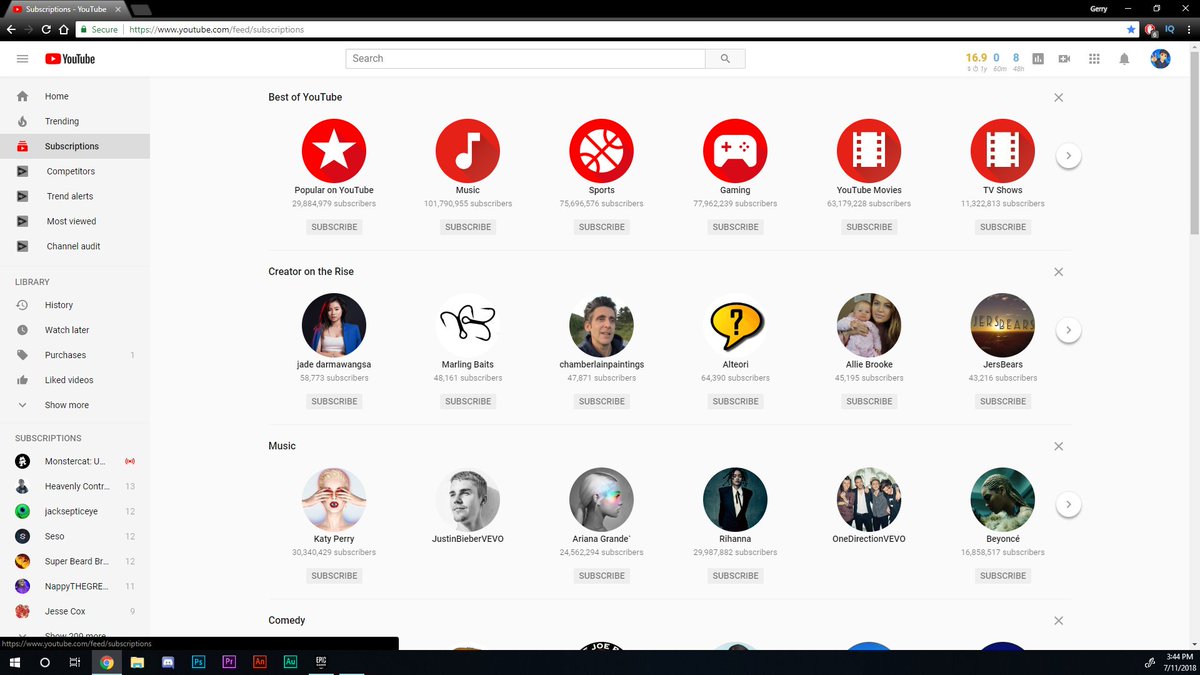Image resolution: width=1200 pixels, height=675 pixels.
Task: Open Watch later in Library
Action: tap(75, 330)
